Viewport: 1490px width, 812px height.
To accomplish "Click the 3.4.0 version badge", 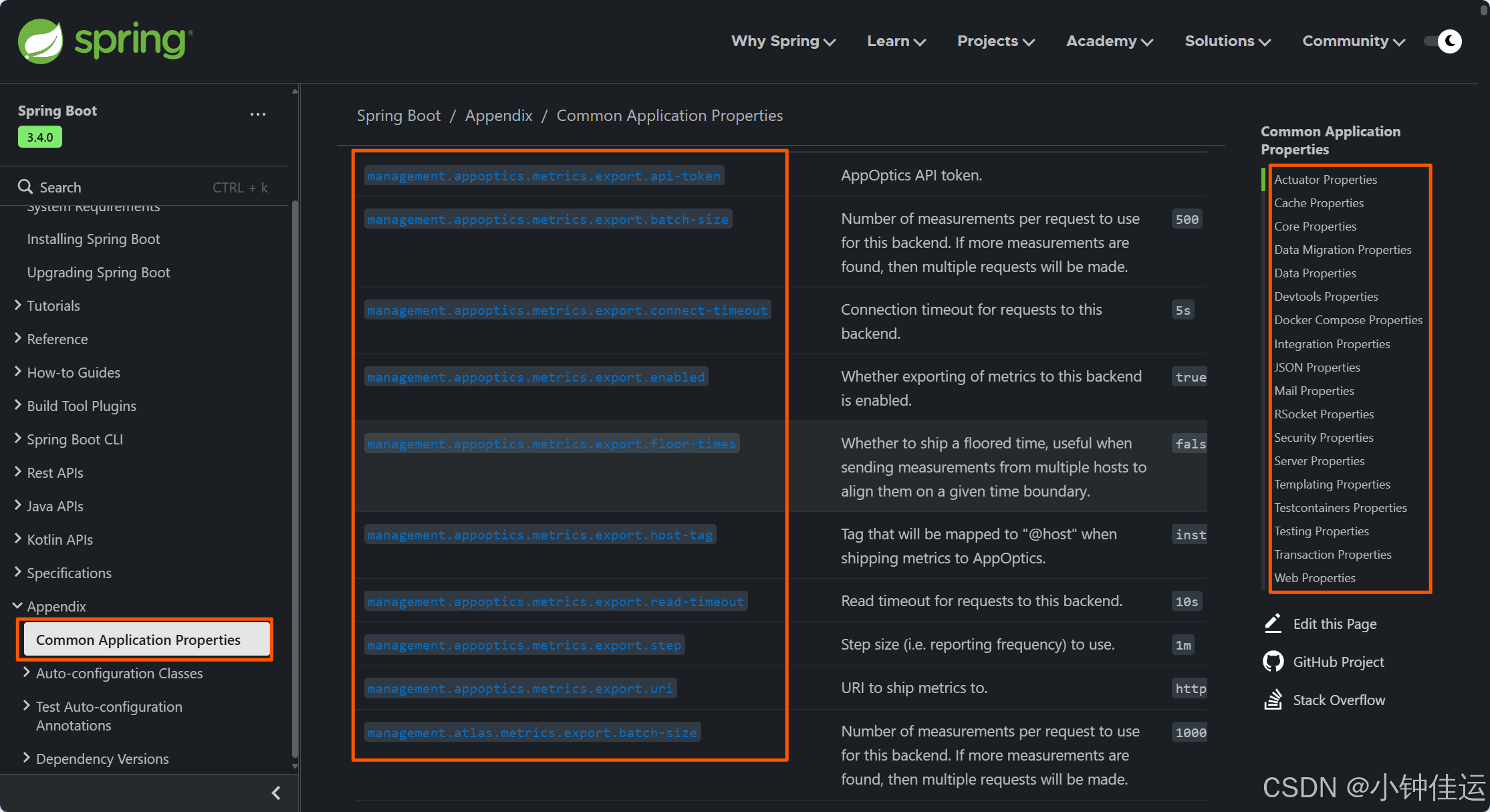I will coord(40,137).
